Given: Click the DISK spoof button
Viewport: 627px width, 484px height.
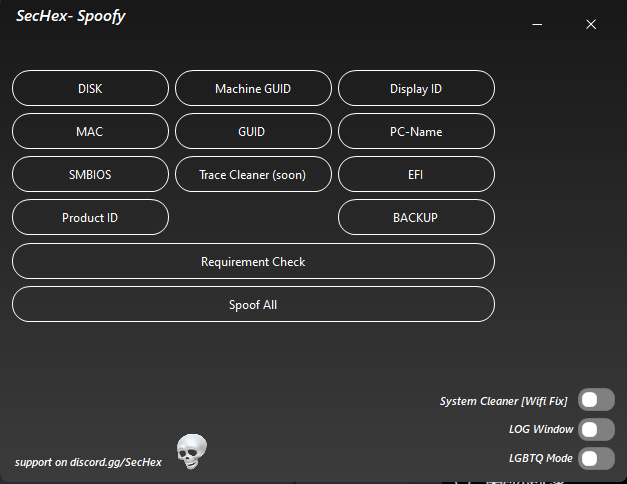Looking at the screenshot, I should click(90, 89).
